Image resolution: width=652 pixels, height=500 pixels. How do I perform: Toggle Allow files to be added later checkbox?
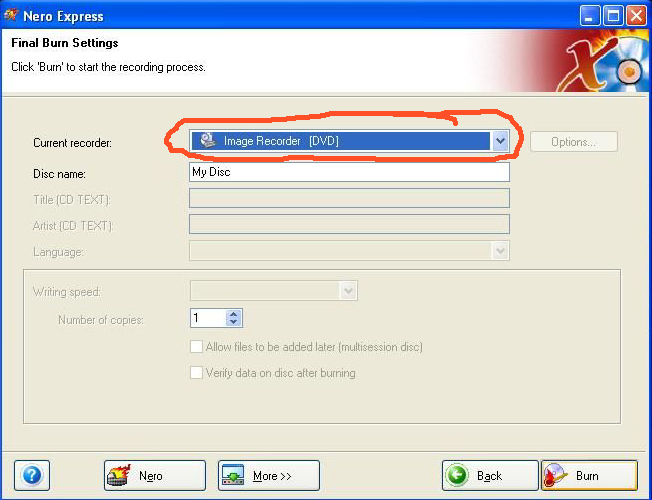click(x=196, y=347)
